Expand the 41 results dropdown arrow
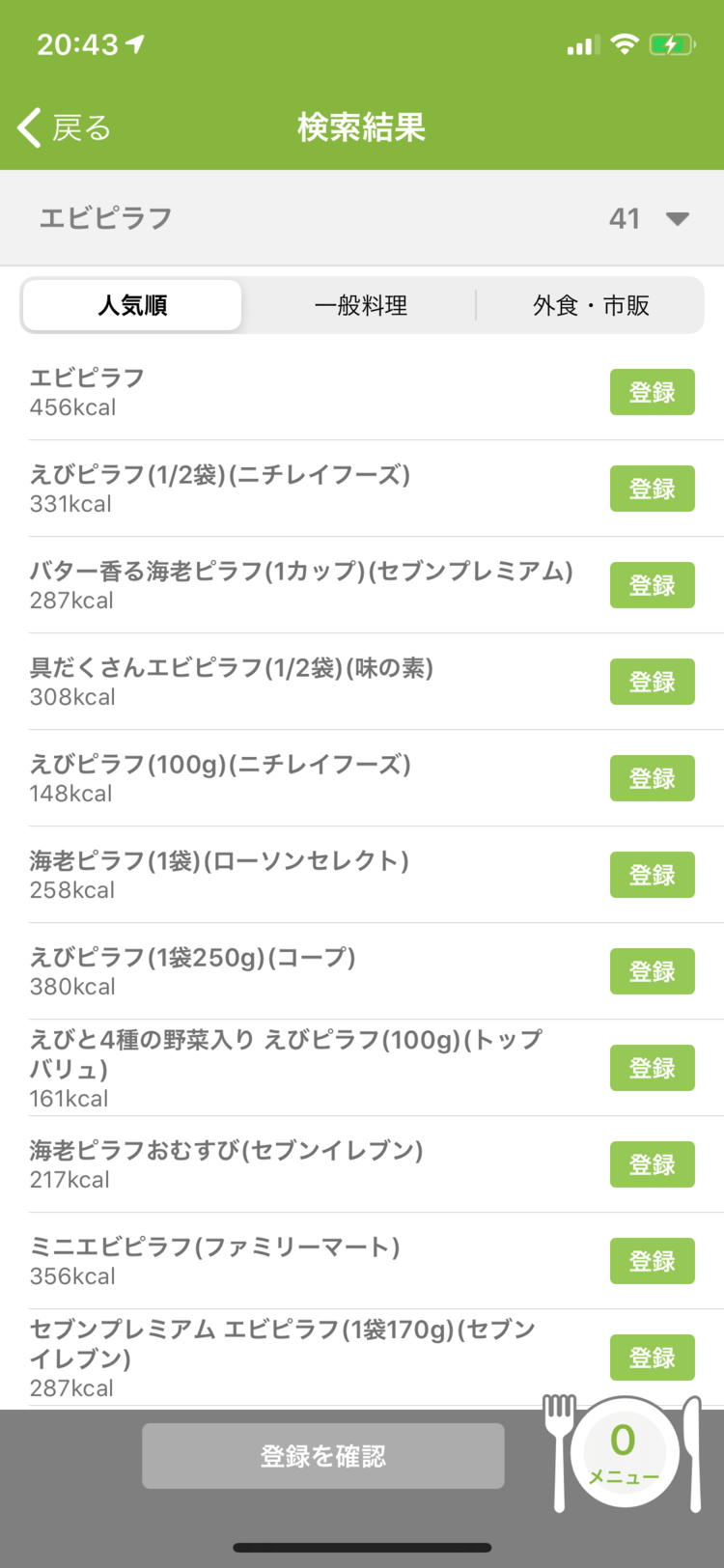 click(x=678, y=219)
